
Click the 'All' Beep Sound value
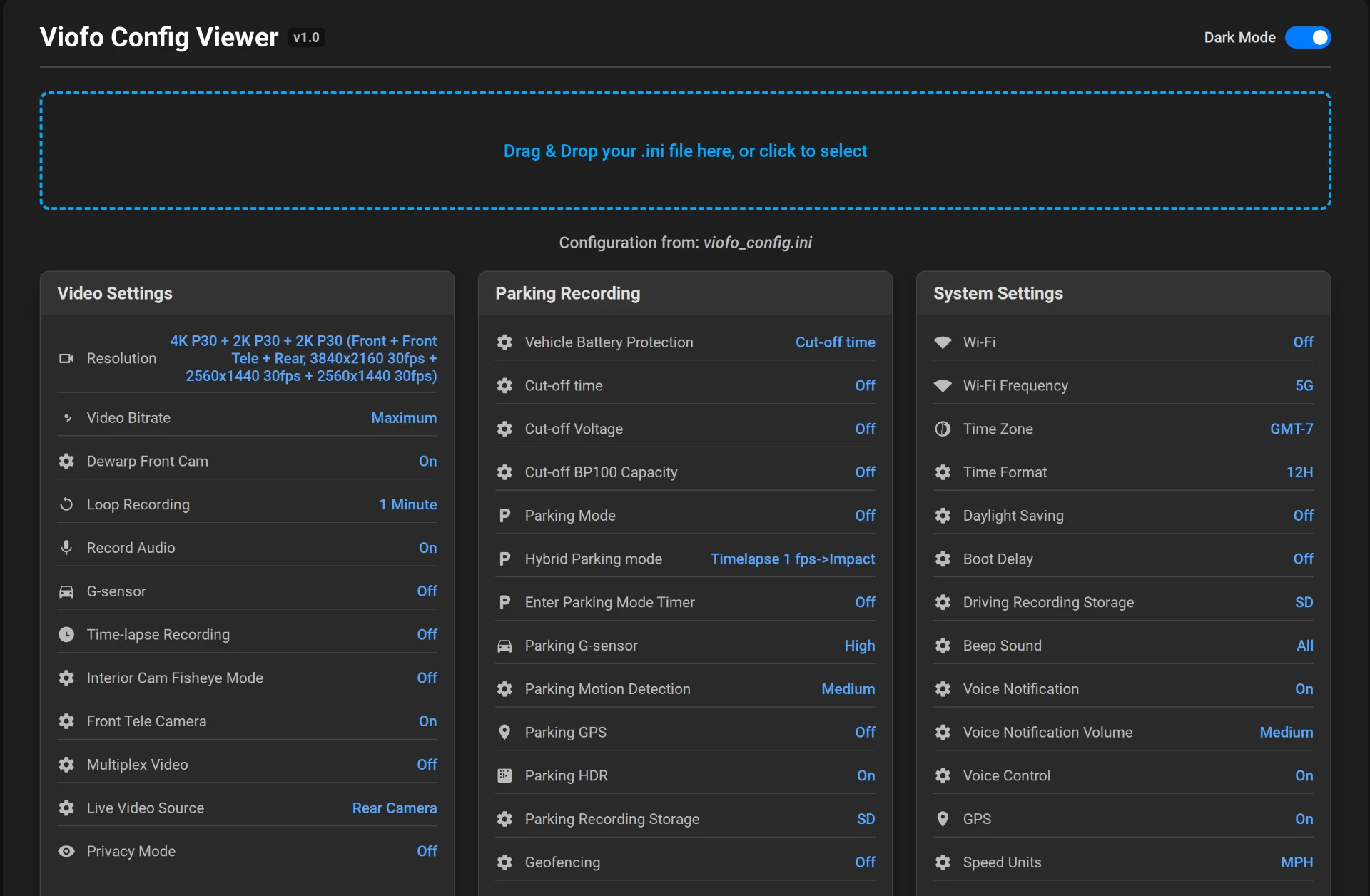point(1305,646)
